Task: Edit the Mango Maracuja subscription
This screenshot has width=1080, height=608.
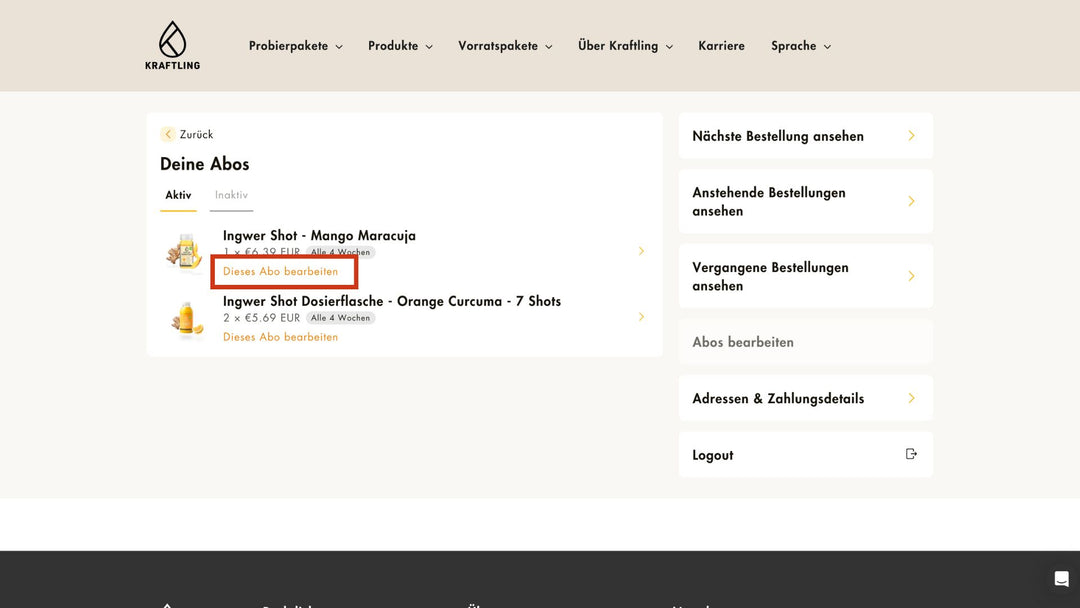Action: (280, 271)
